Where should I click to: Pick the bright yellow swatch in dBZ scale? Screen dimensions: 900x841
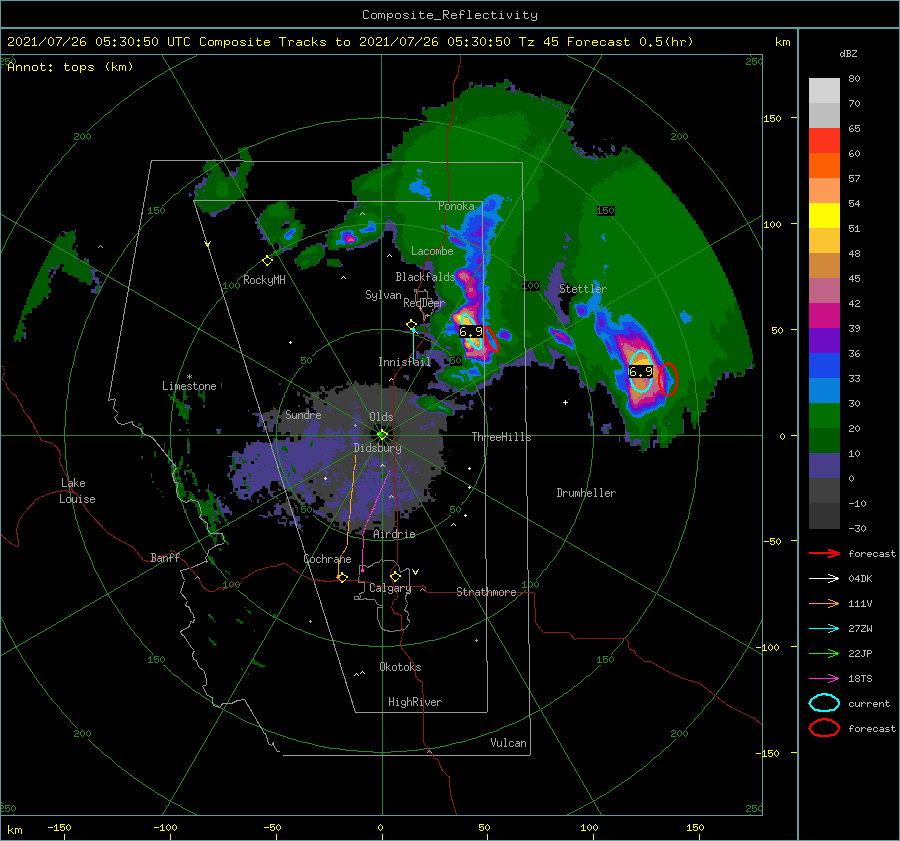[824, 216]
